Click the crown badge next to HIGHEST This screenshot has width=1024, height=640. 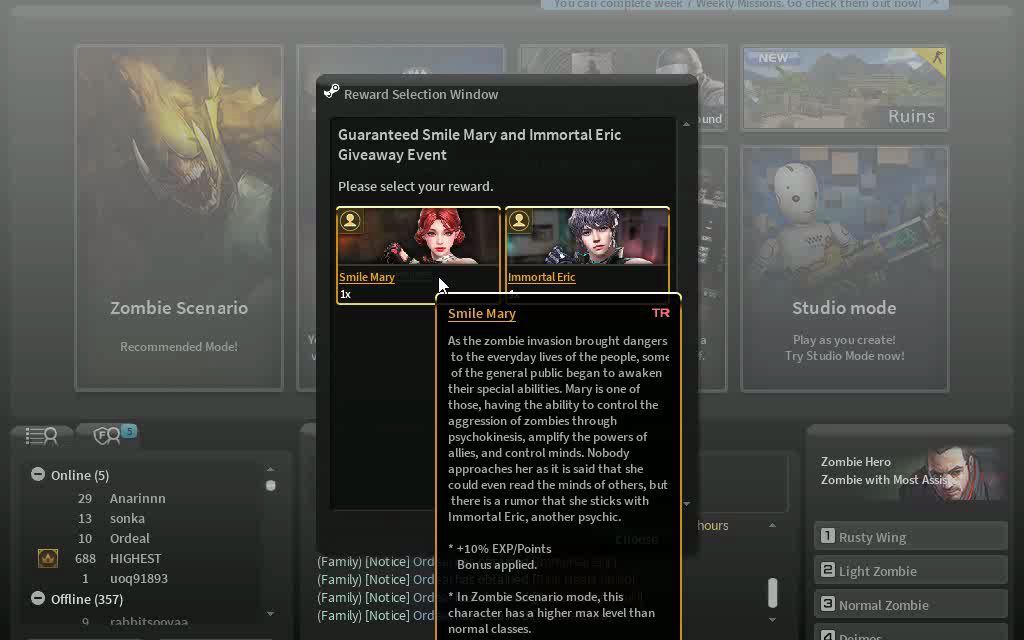coord(48,558)
